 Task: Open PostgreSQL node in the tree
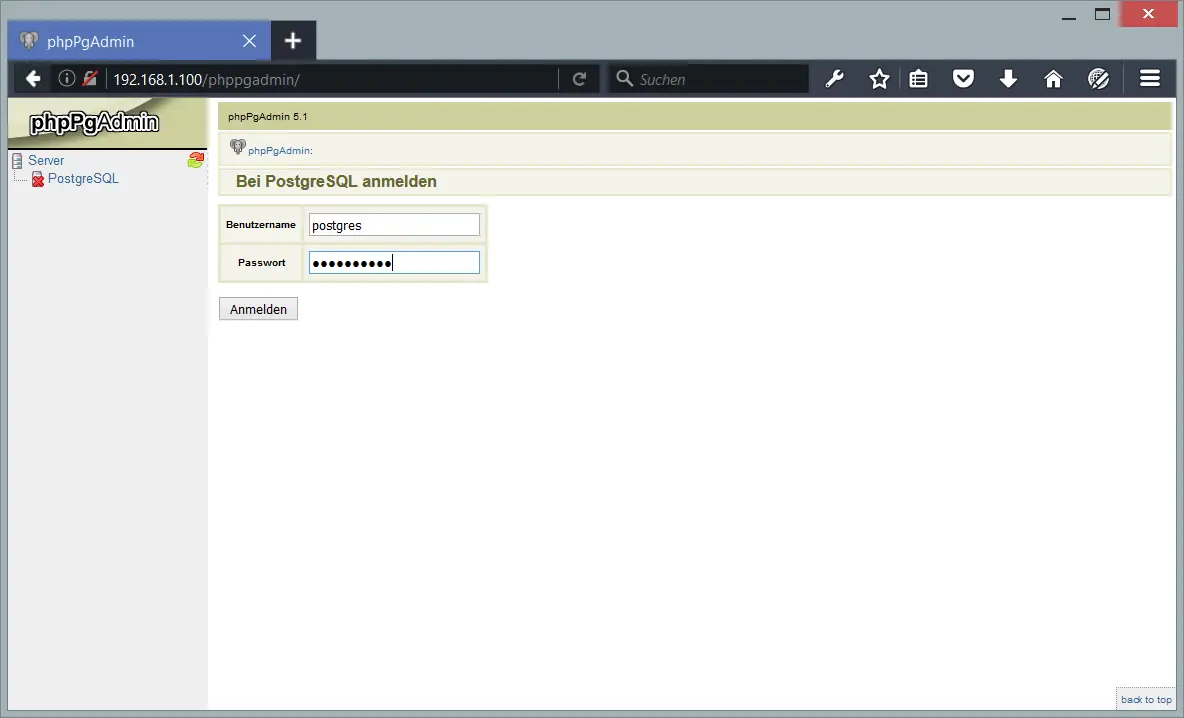pyautogui.click(x=83, y=178)
